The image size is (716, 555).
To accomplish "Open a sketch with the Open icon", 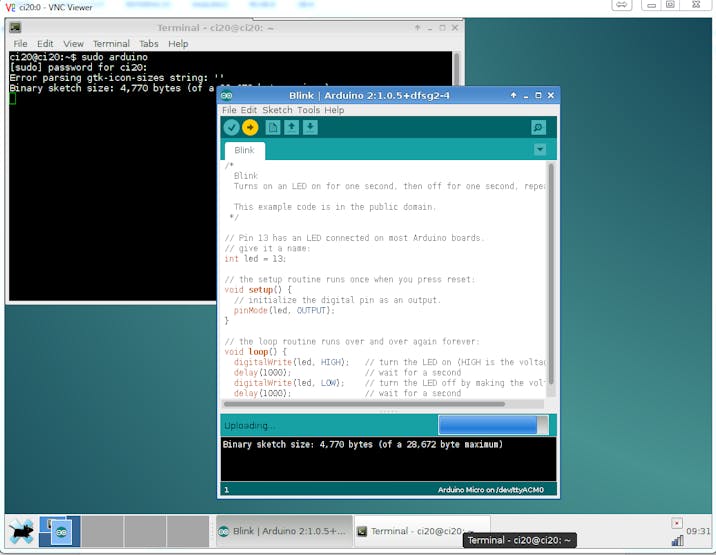I will point(291,127).
